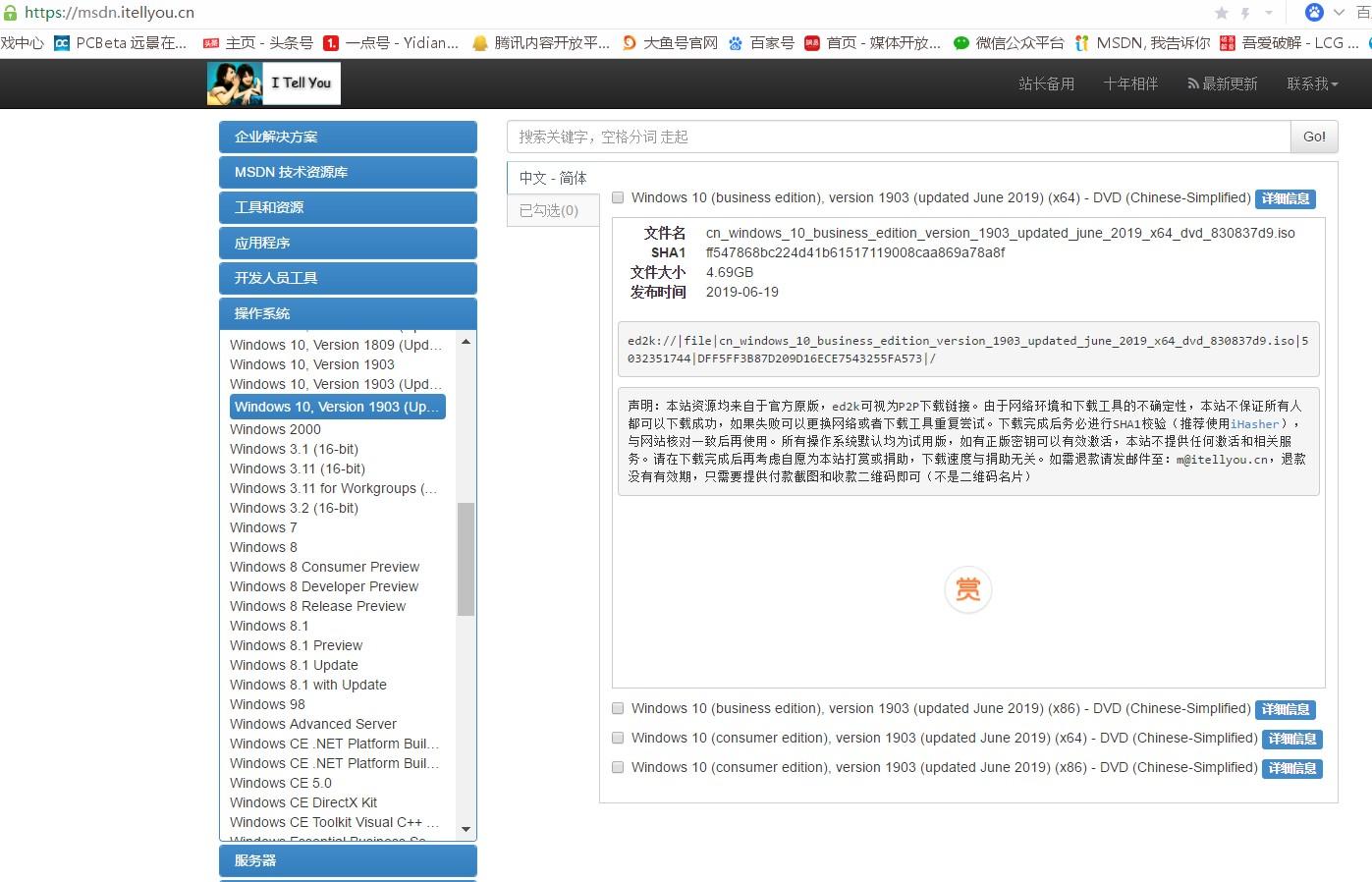This screenshot has width=1372, height=882.
Task: Select Windows 98 in OS list
Action: pyautogui.click(x=267, y=704)
